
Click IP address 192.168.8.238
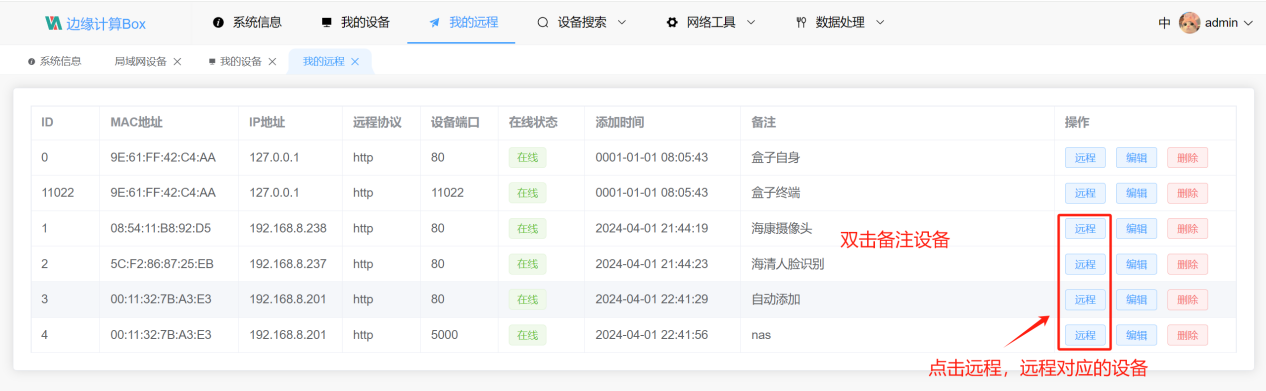point(288,229)
